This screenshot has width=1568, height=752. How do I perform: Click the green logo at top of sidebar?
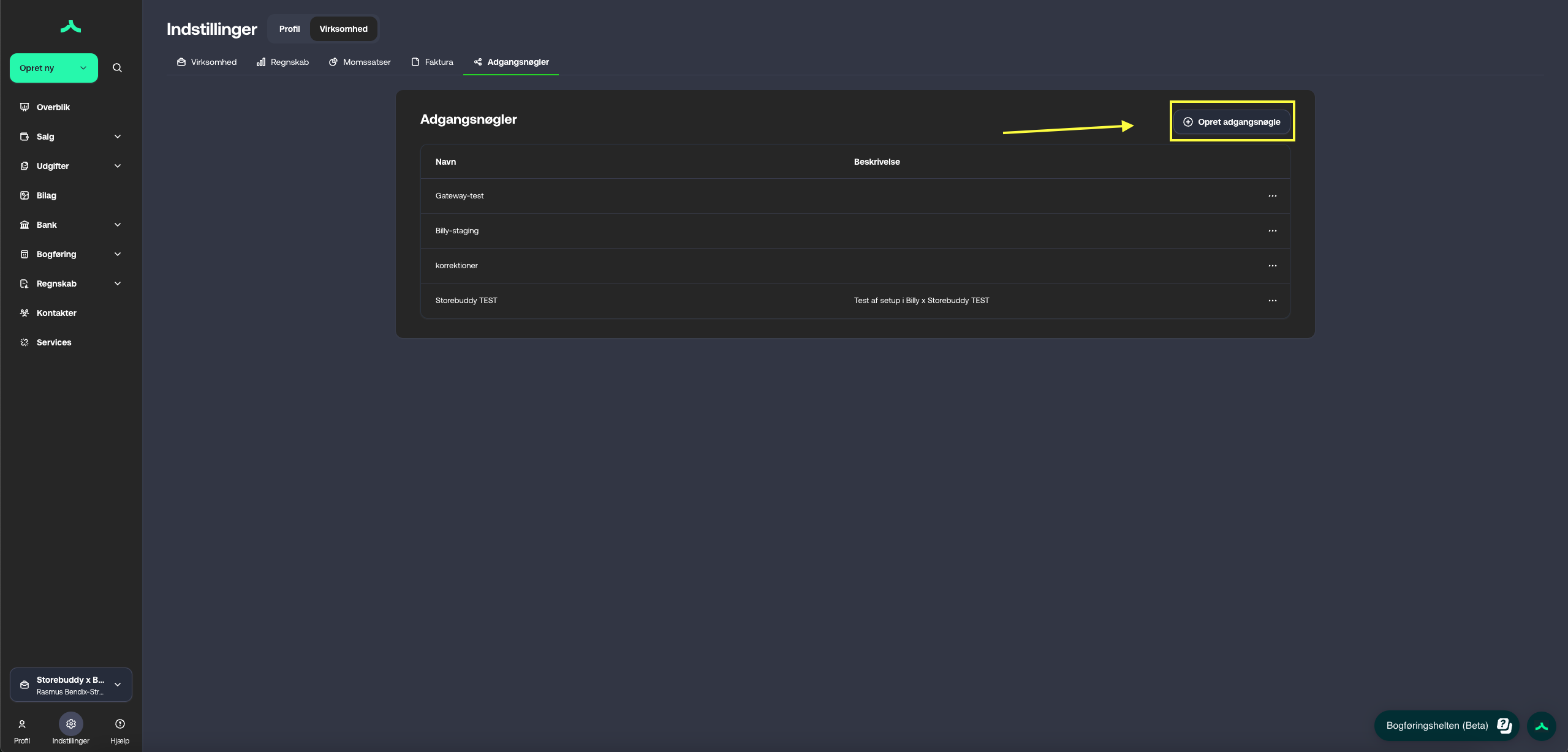71,26
